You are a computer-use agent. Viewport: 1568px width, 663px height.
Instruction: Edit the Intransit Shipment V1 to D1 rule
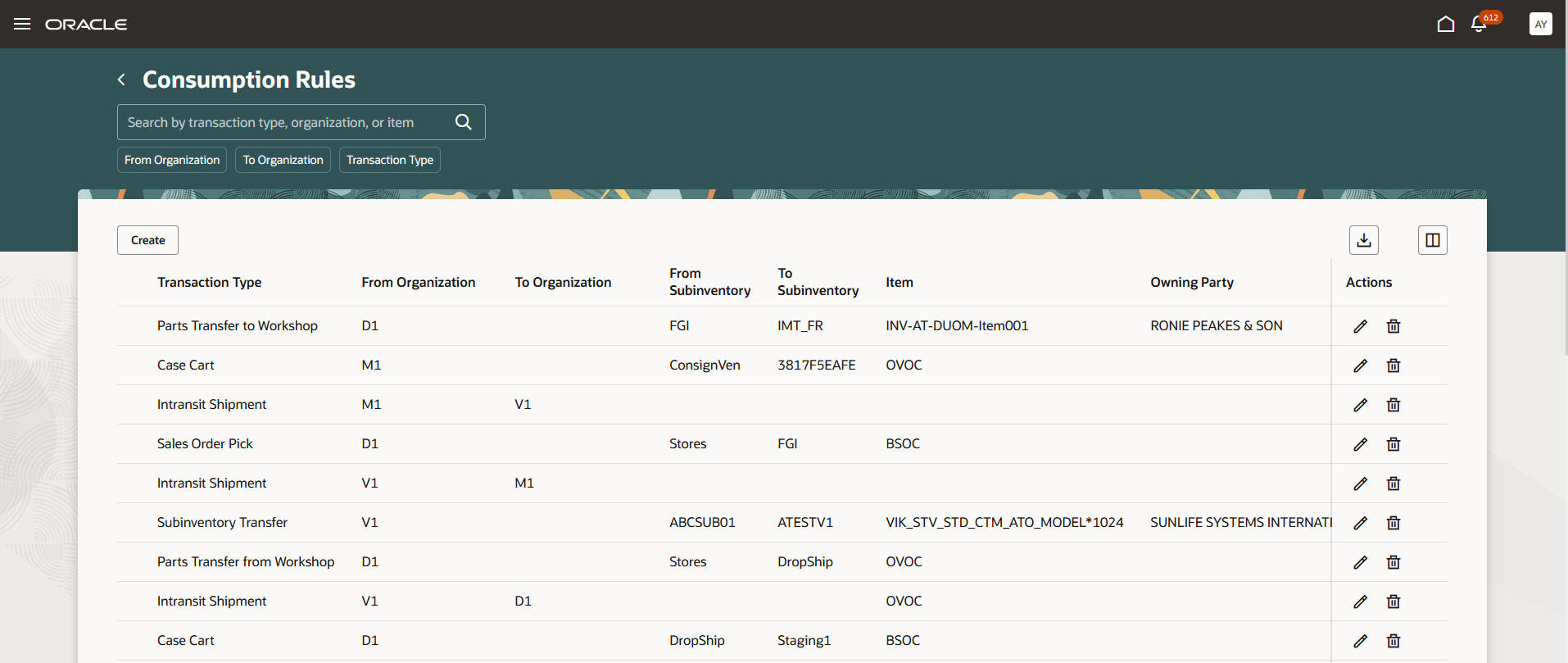(x=1361, y=602)
